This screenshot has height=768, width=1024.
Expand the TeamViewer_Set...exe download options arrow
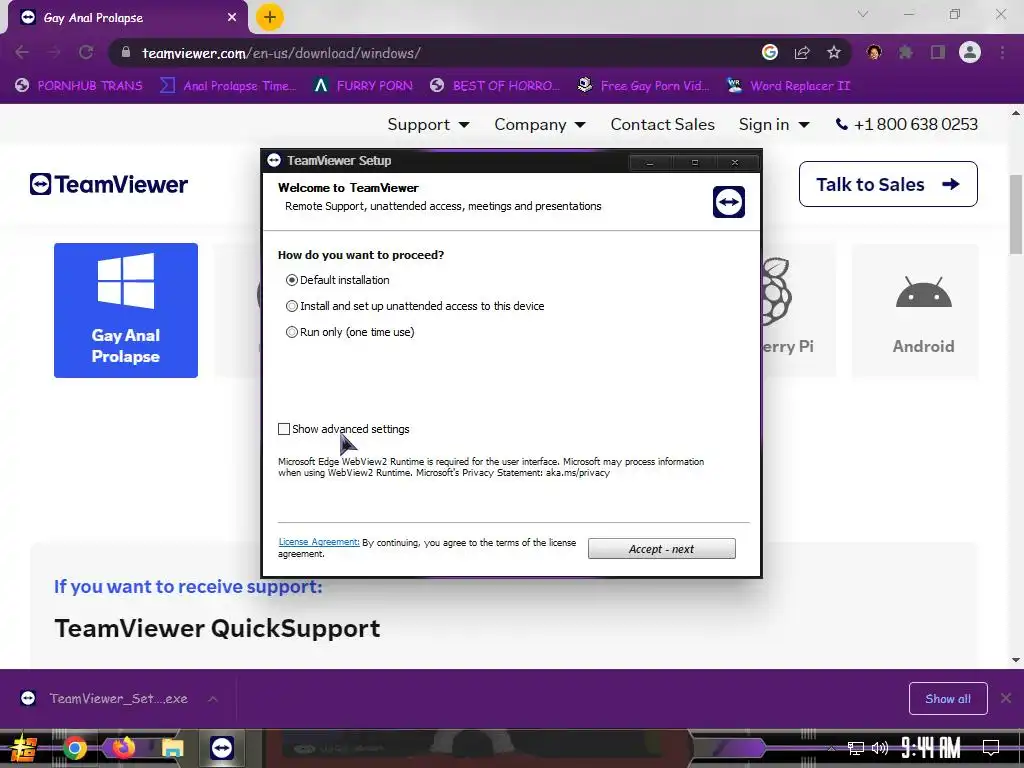coord(213,699)
